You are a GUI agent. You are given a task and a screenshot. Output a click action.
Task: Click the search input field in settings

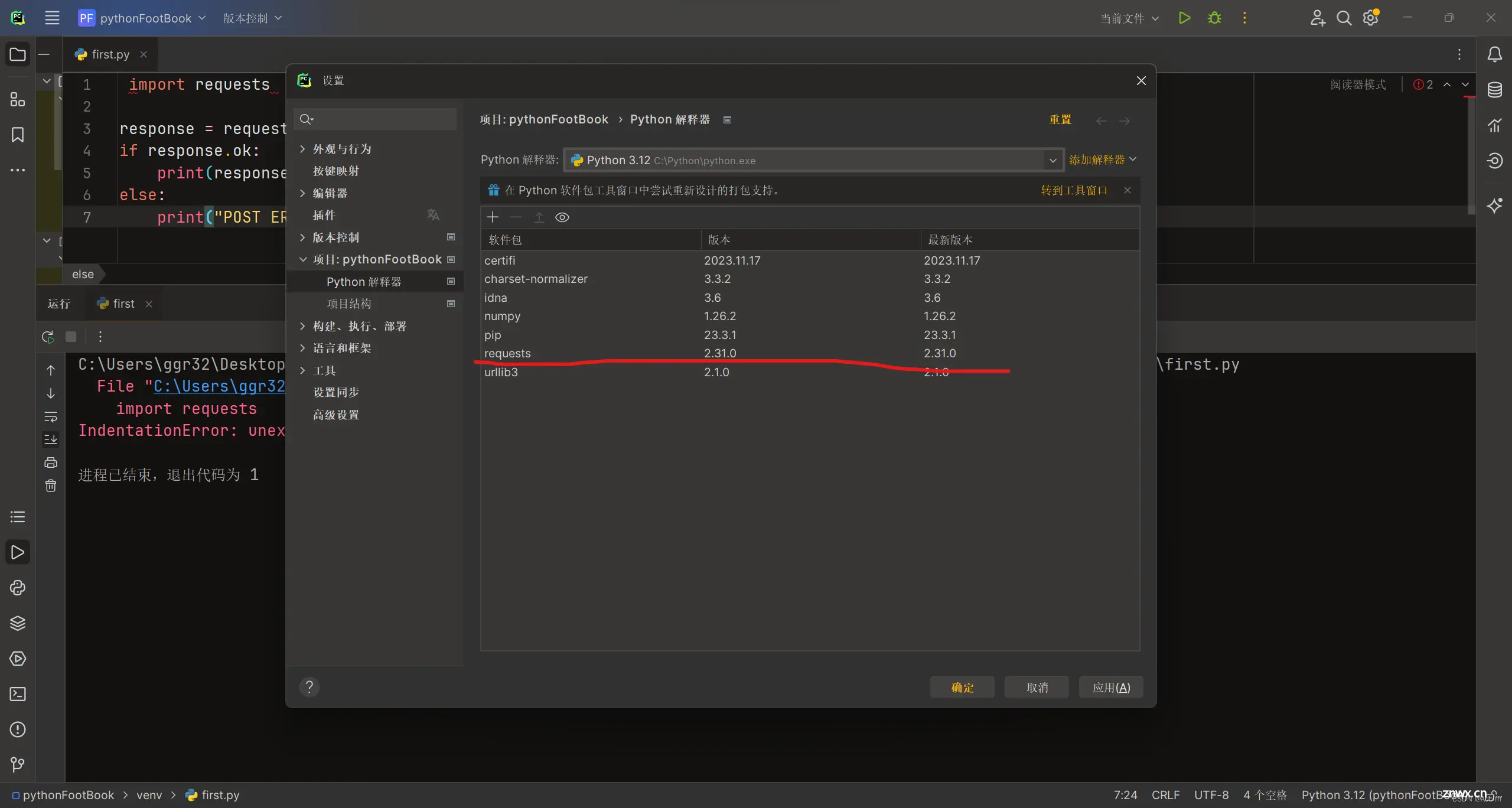(375, 119)
